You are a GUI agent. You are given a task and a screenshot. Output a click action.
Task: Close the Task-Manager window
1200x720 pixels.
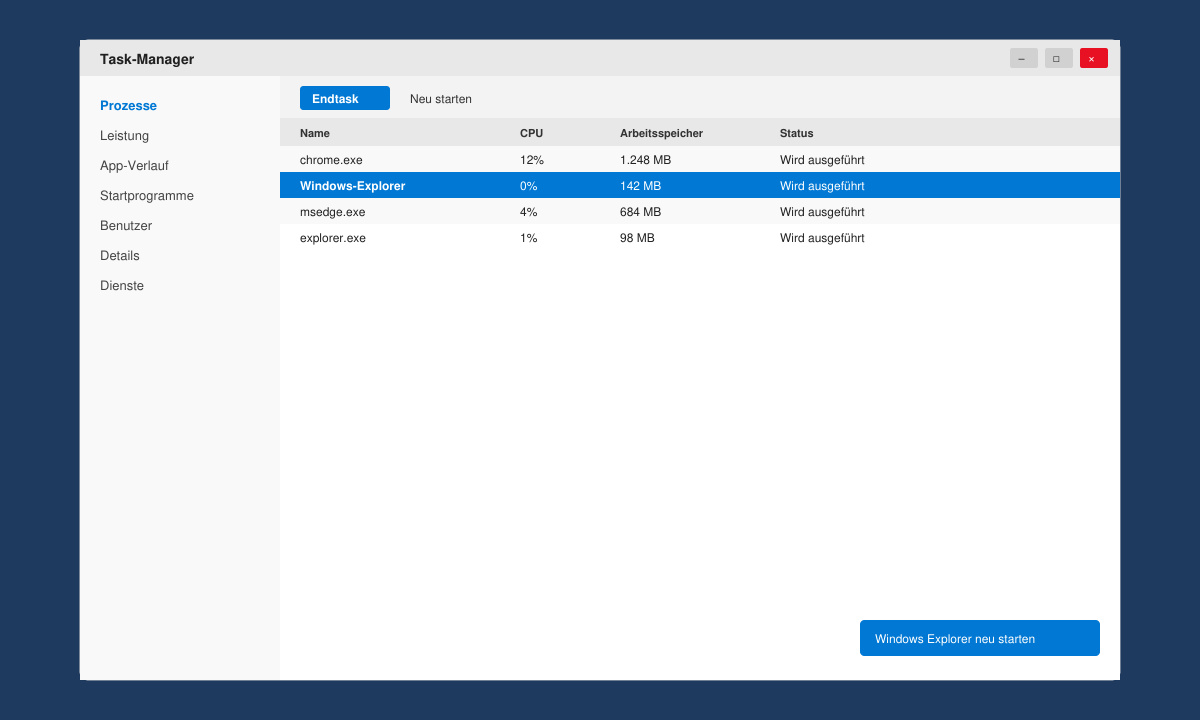1094,58
